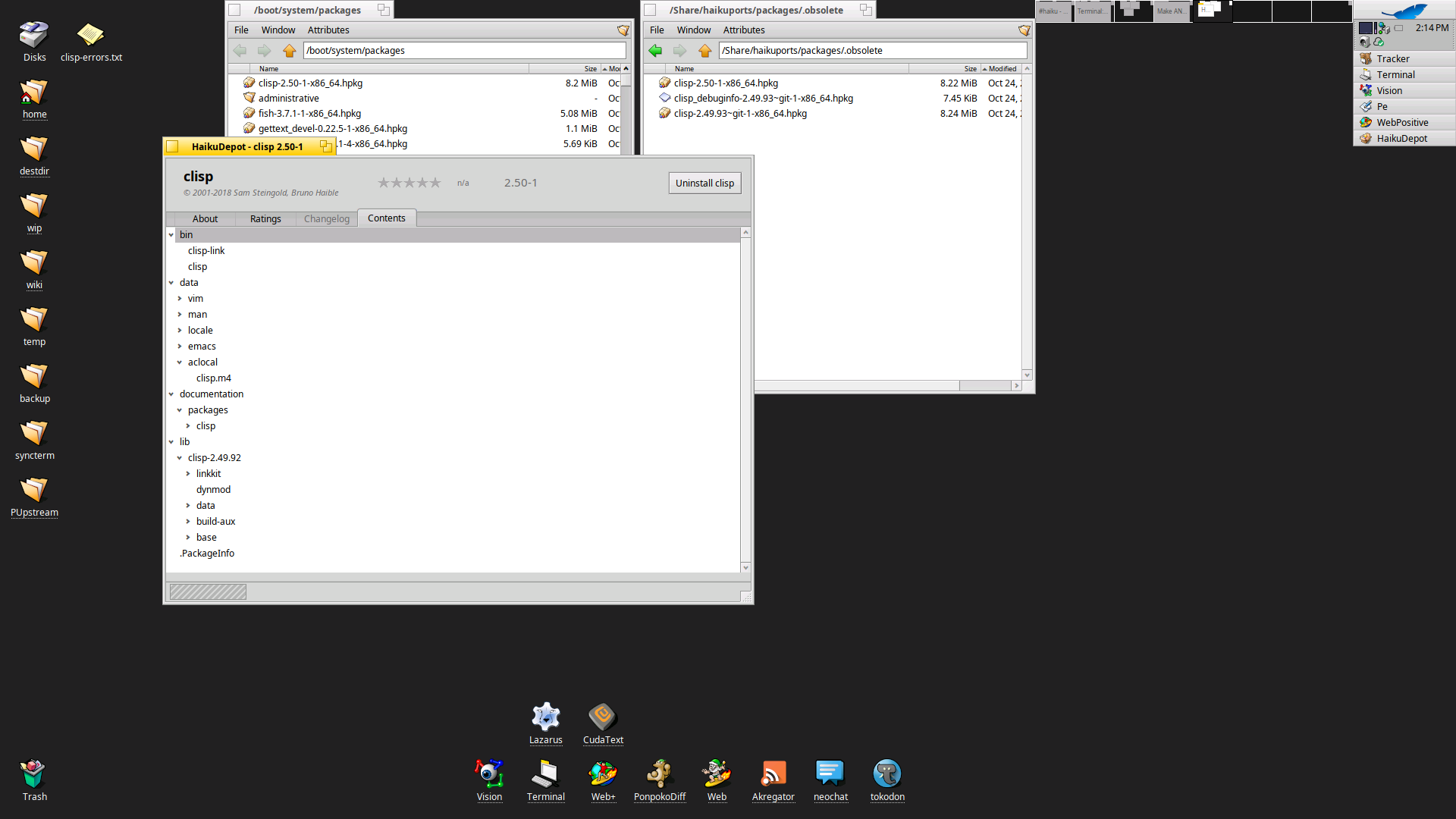The image size is (1456, 819).
Task: Open Attributes menu in /boot/system/packages window
Action: coord(328,30)
